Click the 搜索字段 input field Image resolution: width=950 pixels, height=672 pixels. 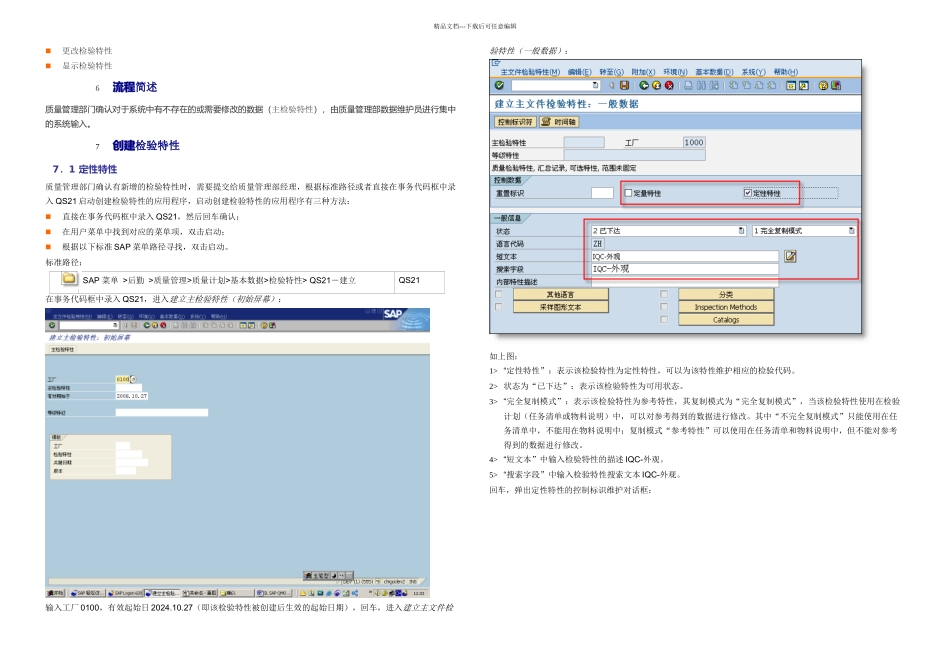point(685,268)
